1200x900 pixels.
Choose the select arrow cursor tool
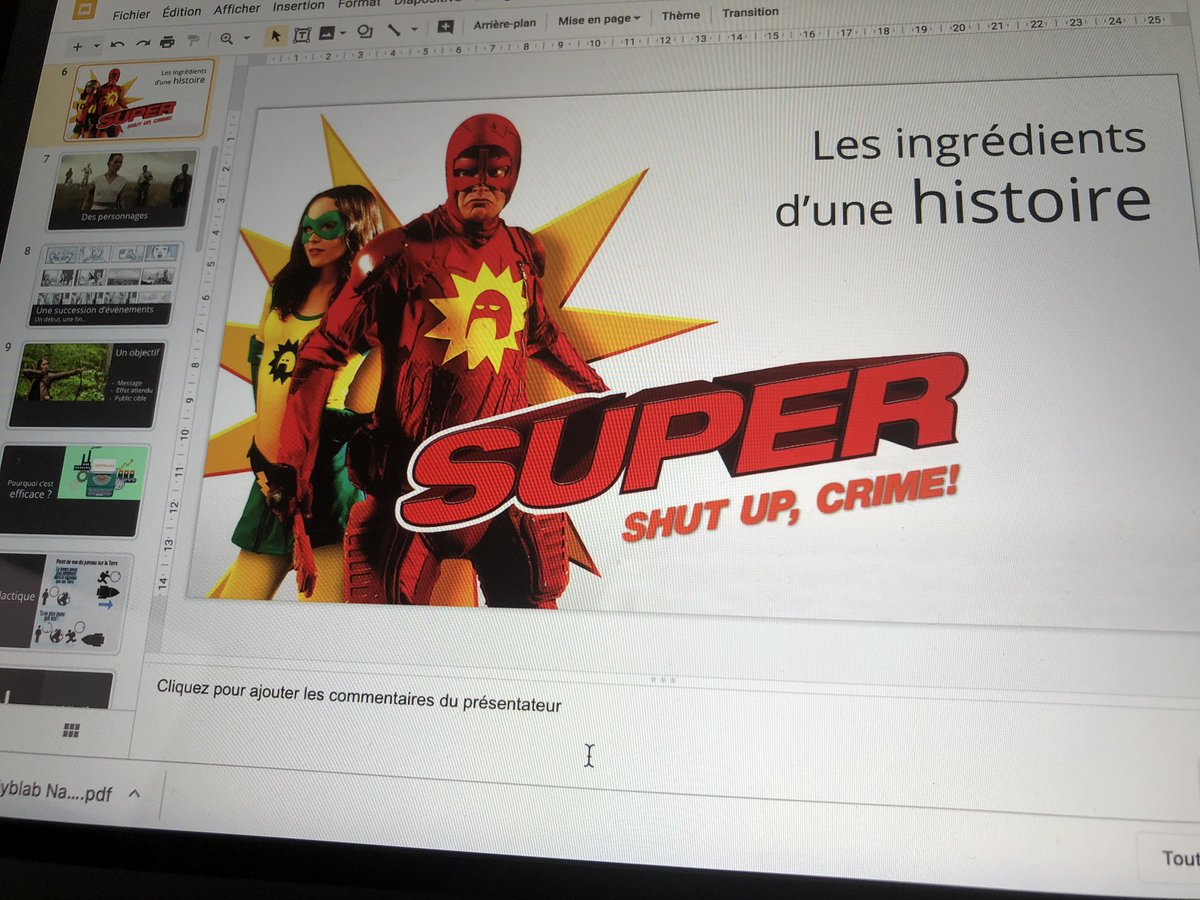click(275, 37)
